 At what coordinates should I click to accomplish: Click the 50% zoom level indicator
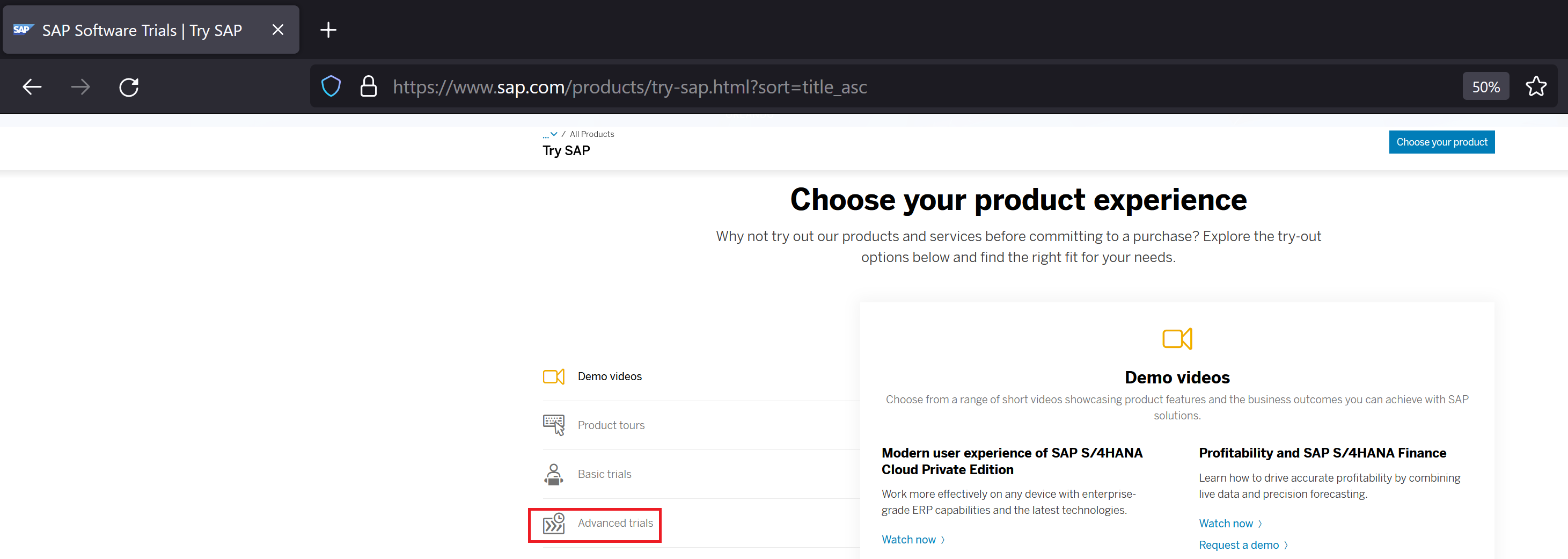point(1485,87)
